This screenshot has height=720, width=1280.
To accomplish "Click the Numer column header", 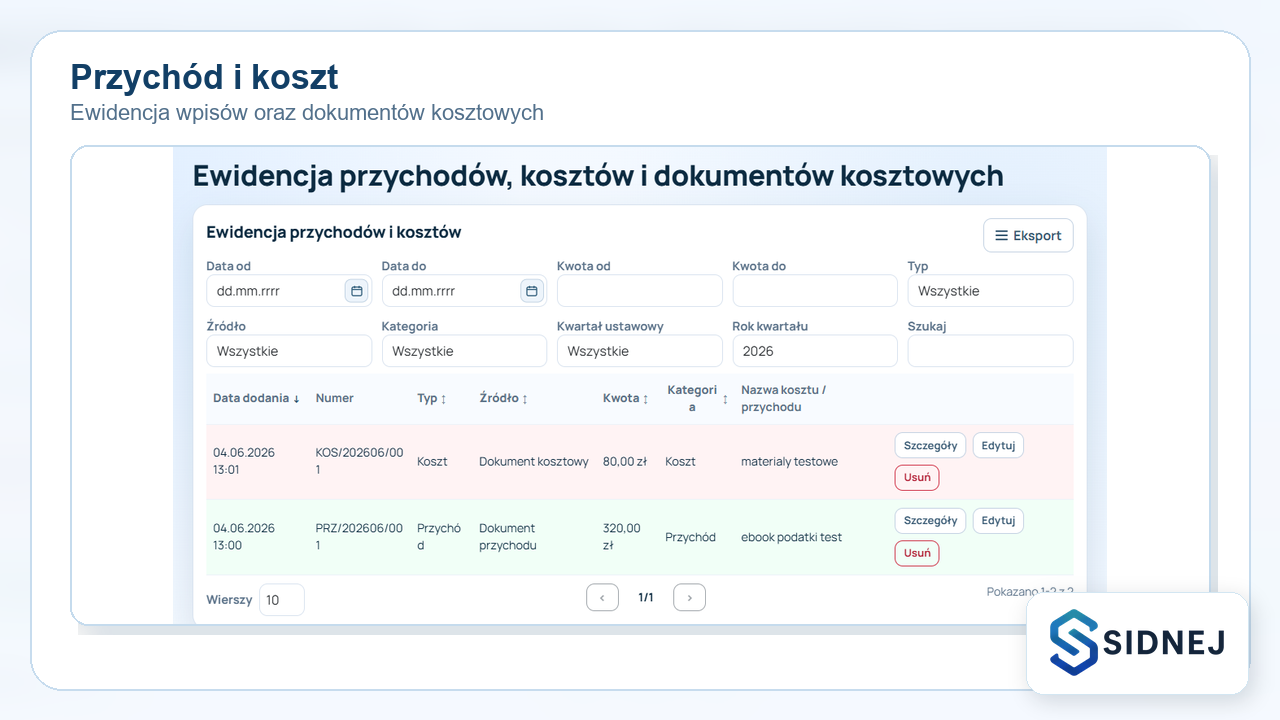I will (335, 398).
